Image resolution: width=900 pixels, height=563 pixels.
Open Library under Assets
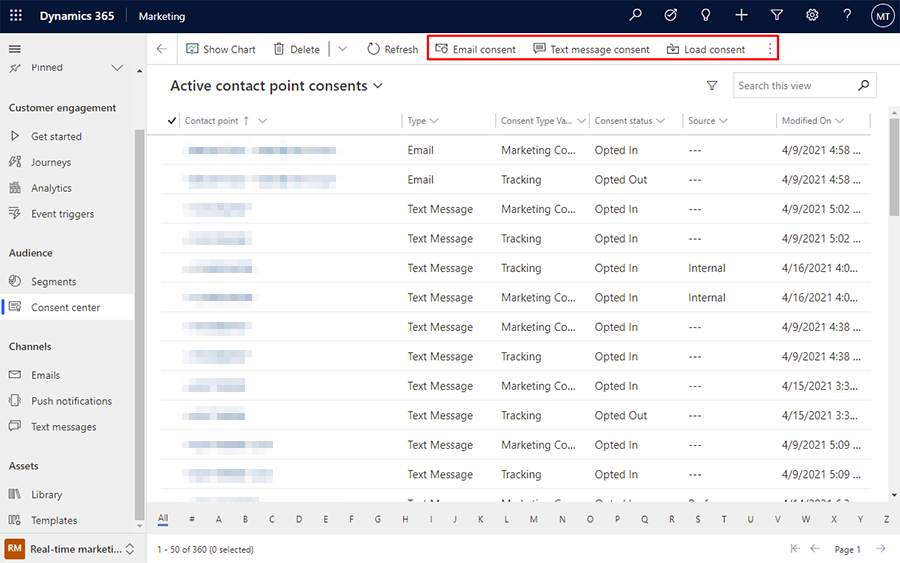[46, 495]
